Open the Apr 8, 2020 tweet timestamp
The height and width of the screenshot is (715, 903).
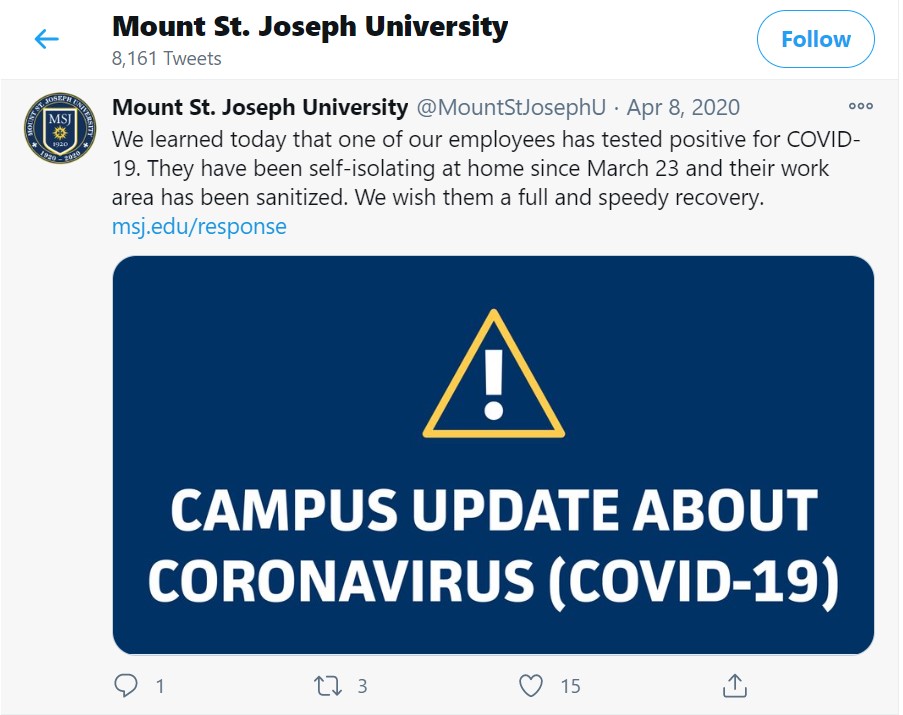[683, 107]
